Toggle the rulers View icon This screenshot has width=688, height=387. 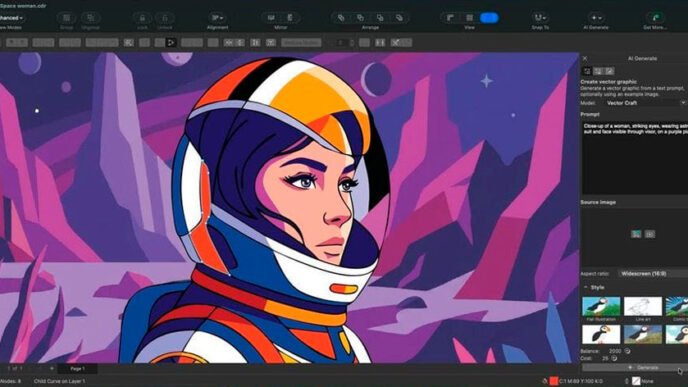450,18
